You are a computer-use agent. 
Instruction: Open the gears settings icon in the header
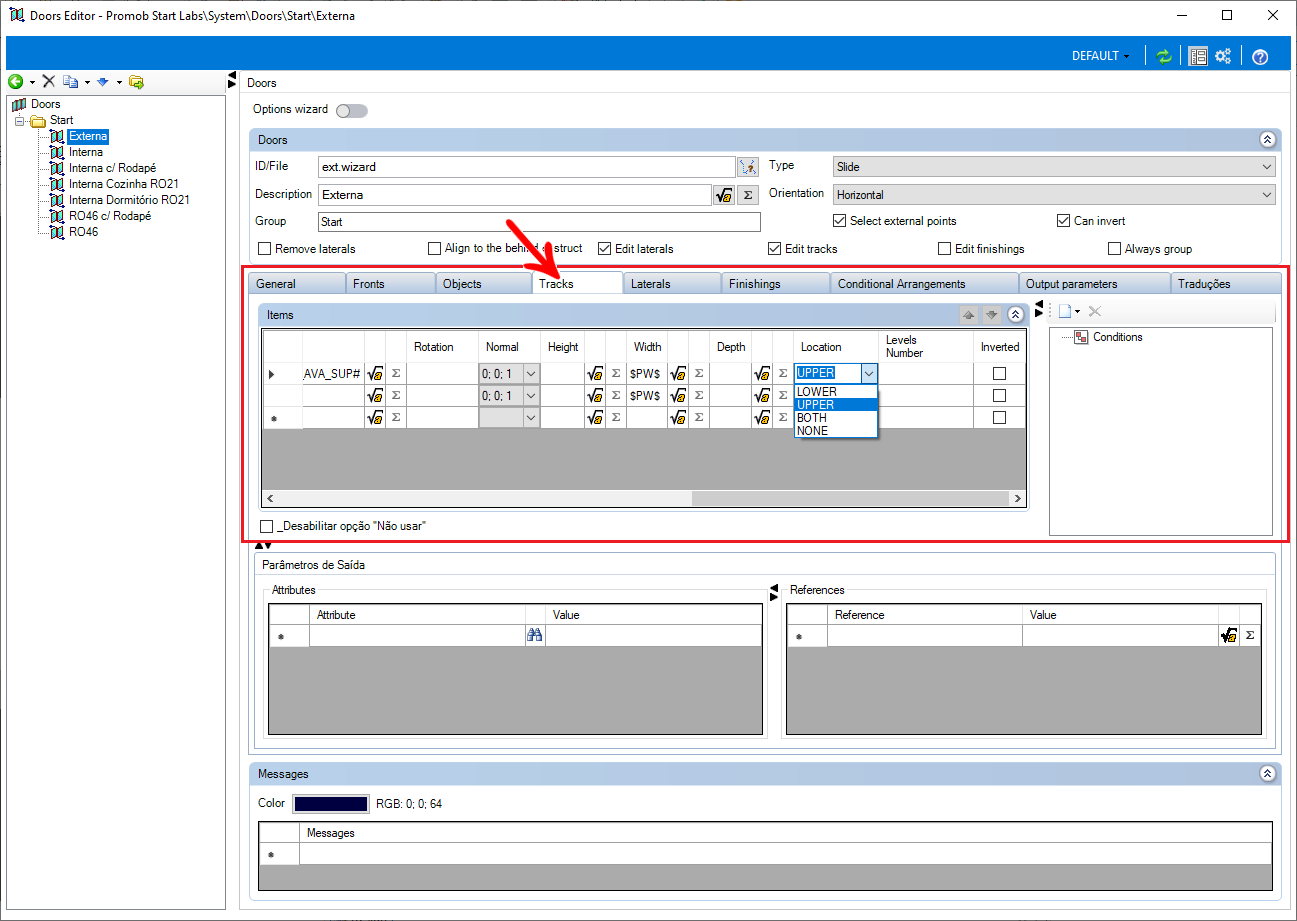[x=1223, y=56]
